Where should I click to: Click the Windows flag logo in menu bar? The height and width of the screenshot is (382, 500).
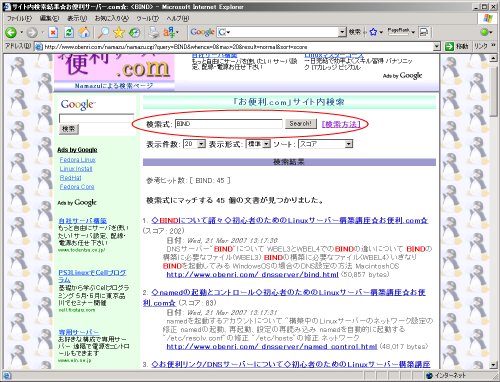pyautogui.click(x=488, y=18)
